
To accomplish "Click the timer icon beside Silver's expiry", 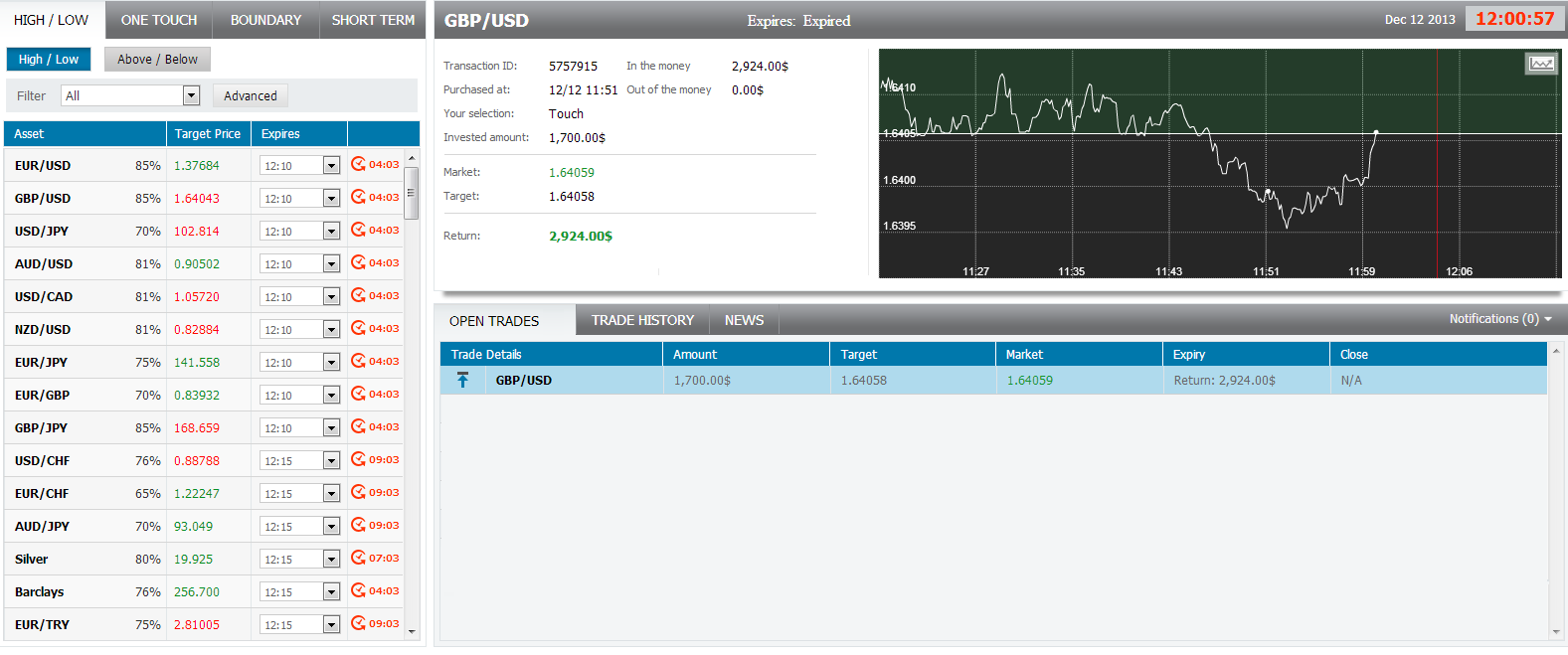I will (358, 558).
